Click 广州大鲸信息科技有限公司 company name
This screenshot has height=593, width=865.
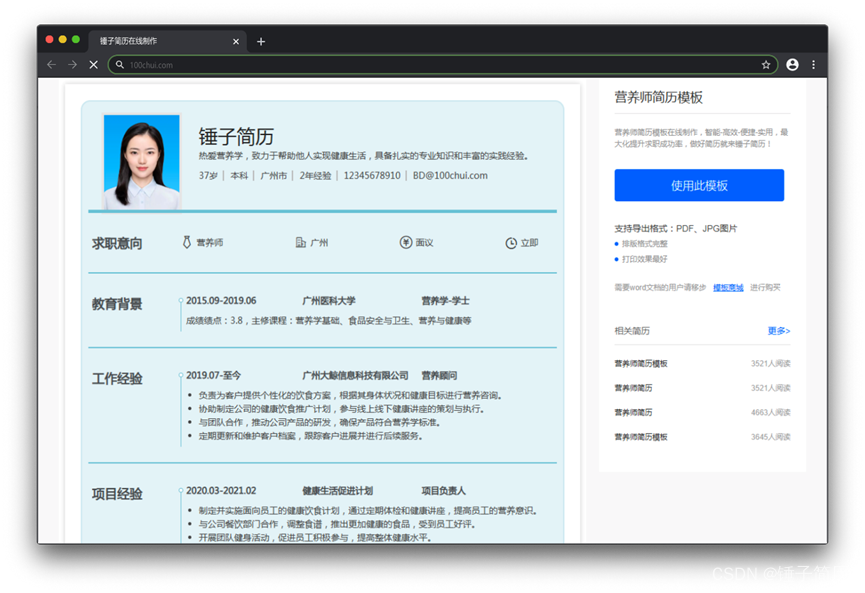(355, 375)
